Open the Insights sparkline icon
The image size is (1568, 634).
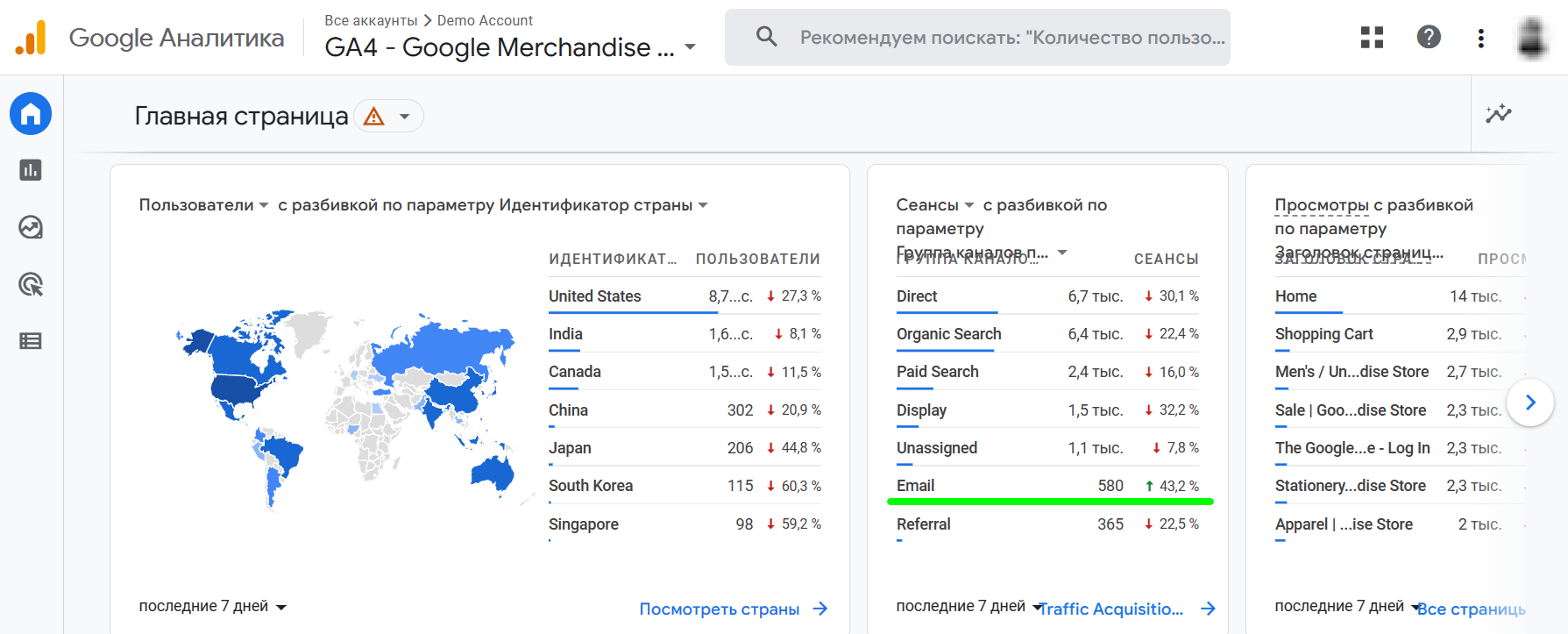coord(1499,114)
